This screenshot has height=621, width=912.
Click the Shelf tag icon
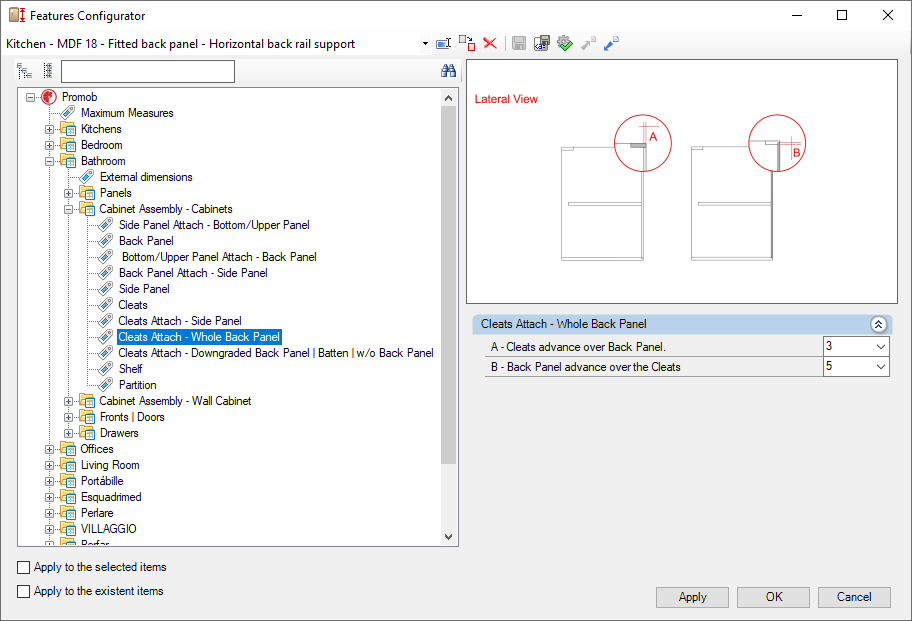[106, 369]
